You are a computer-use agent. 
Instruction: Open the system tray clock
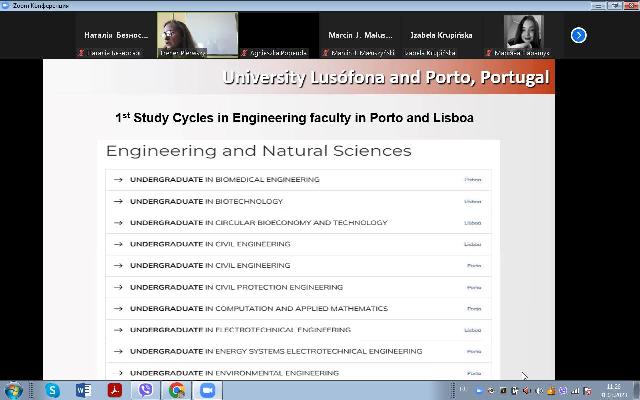614,391
